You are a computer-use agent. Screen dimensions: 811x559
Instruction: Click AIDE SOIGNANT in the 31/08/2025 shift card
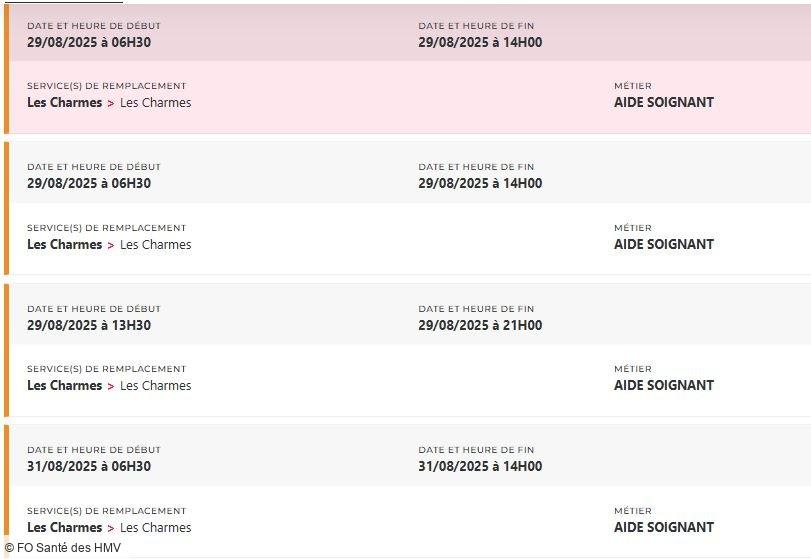(x=663, y=528)
